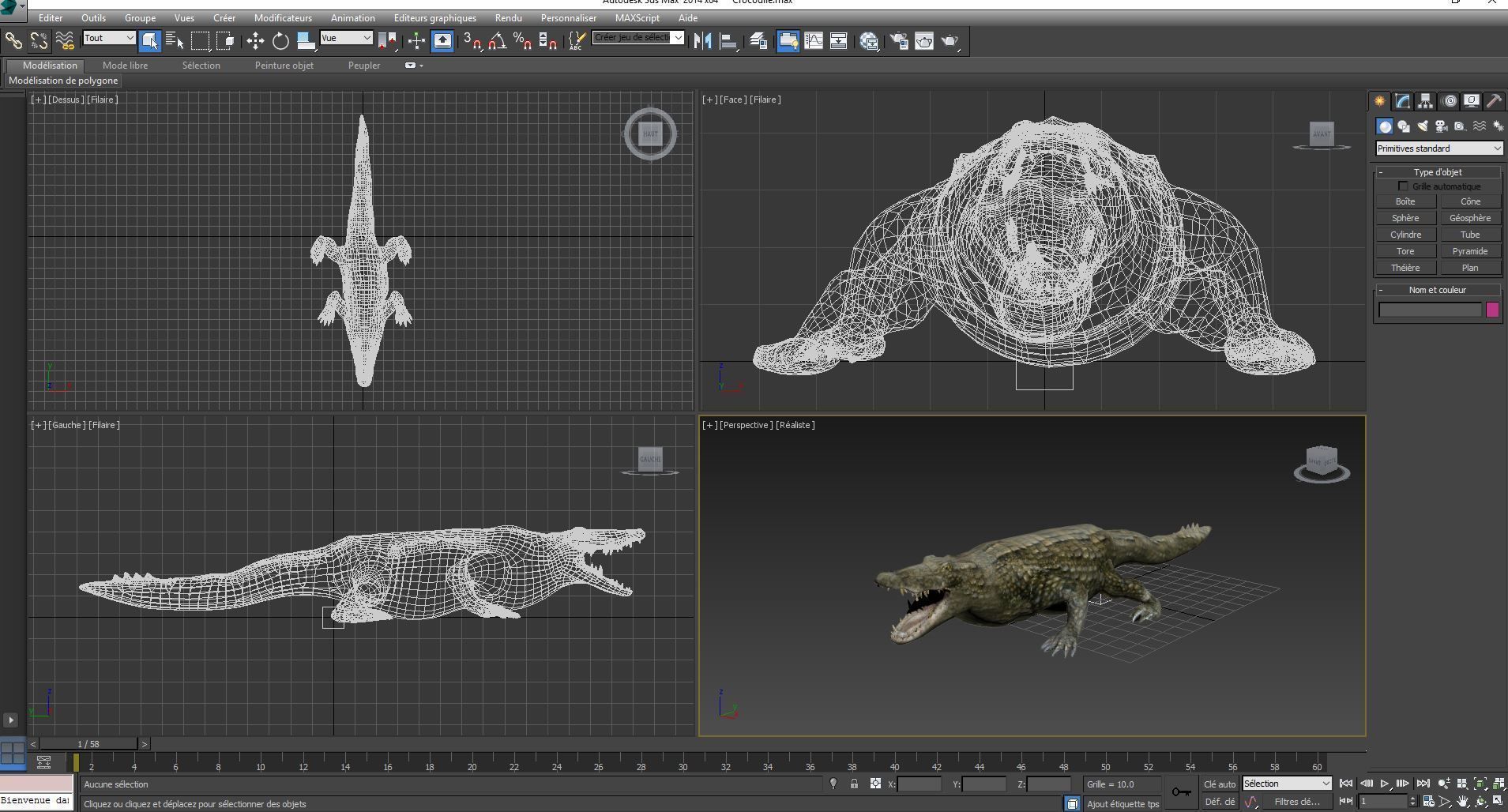Click the Edit Named Selection Sets icon
The image size is (1508, 812).
(x=578, y=40)
